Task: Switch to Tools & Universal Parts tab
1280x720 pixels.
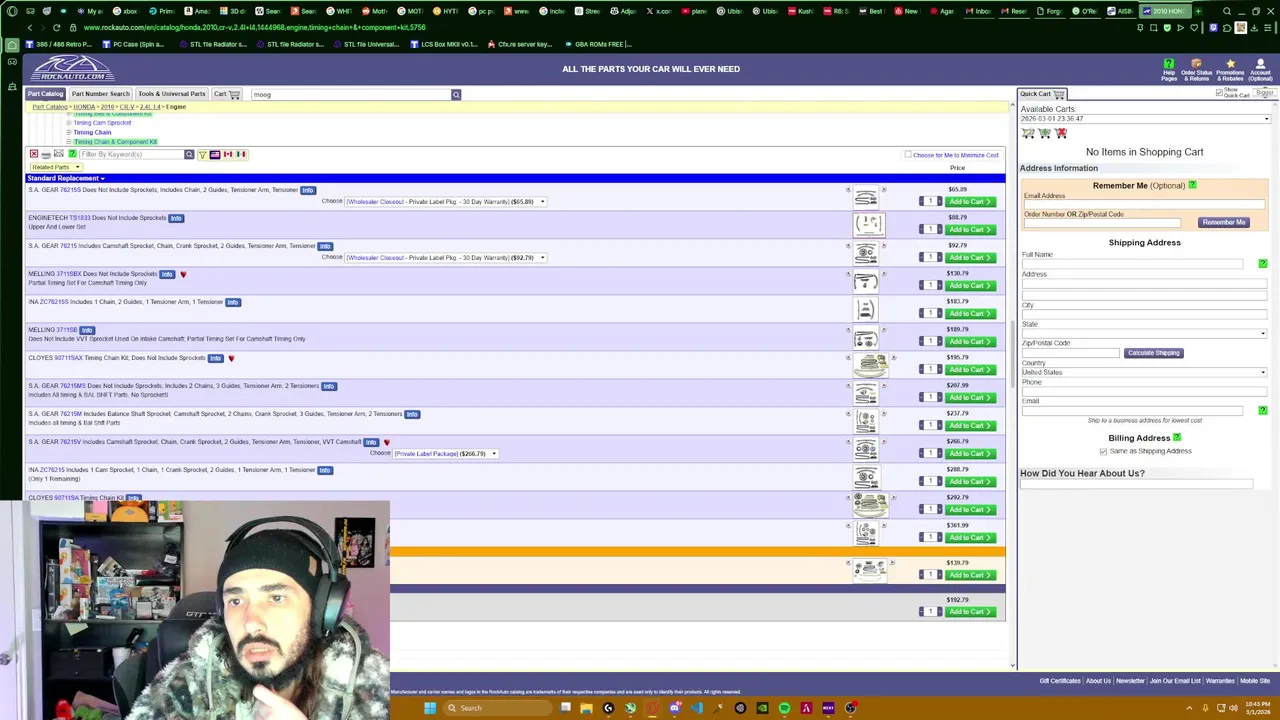Action: pyautogui.click(x=172, y=94)
